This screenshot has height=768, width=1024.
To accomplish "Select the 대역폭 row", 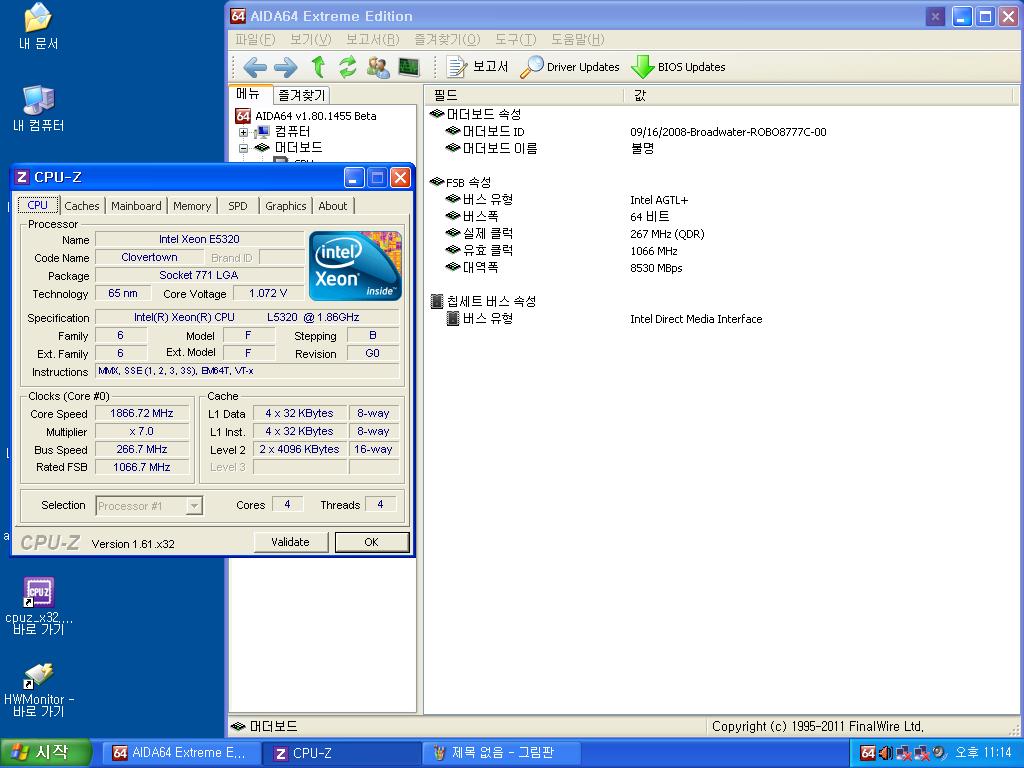I will 722,268.
